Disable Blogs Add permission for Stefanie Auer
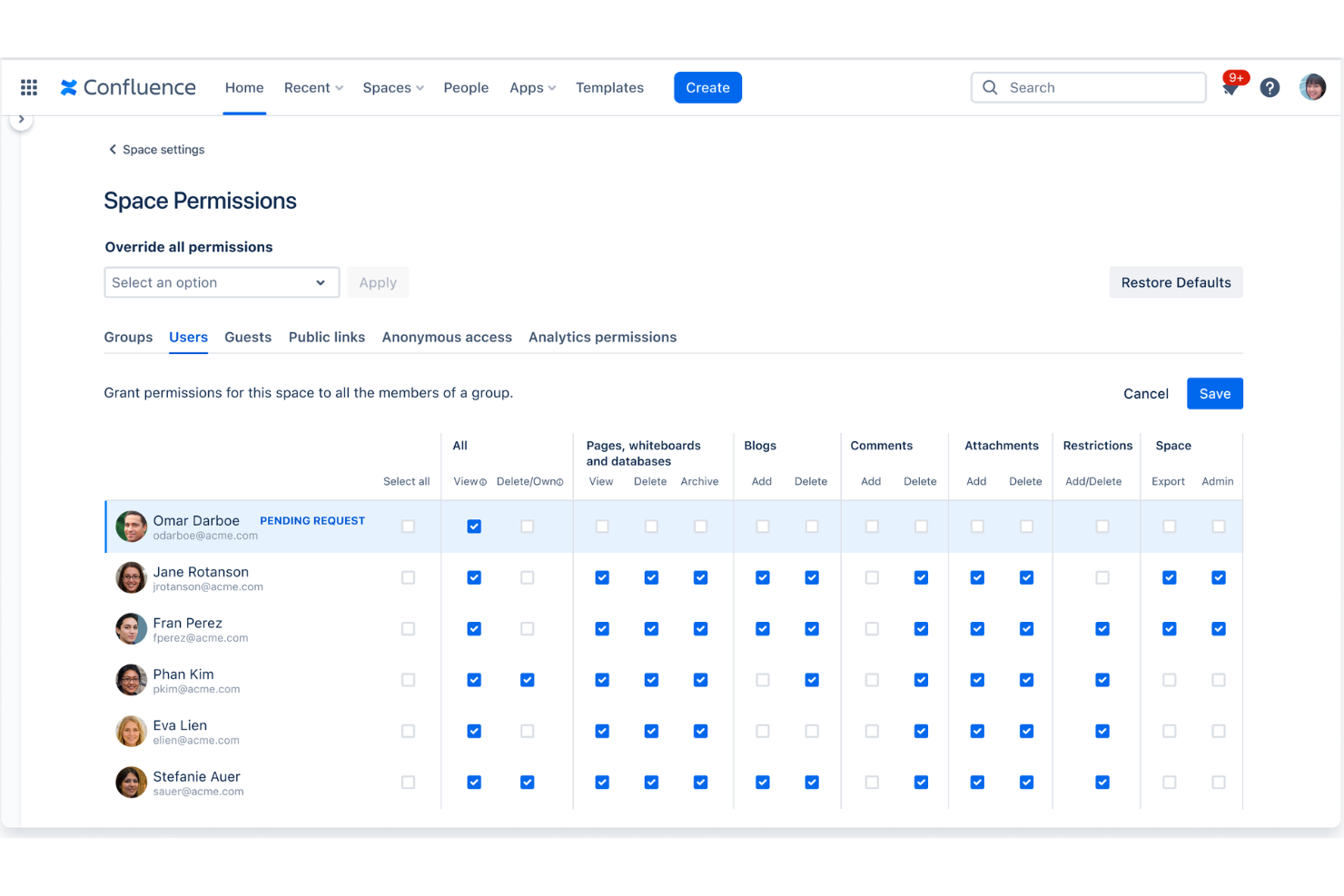This screenshot has height=896, width=1344. point(762,782)
